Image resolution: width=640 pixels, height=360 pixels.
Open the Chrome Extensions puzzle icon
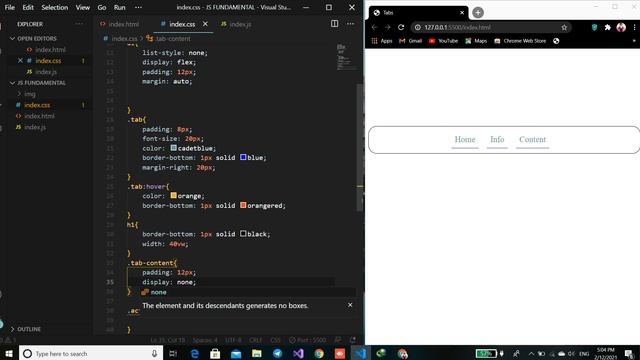coord(607,27)
